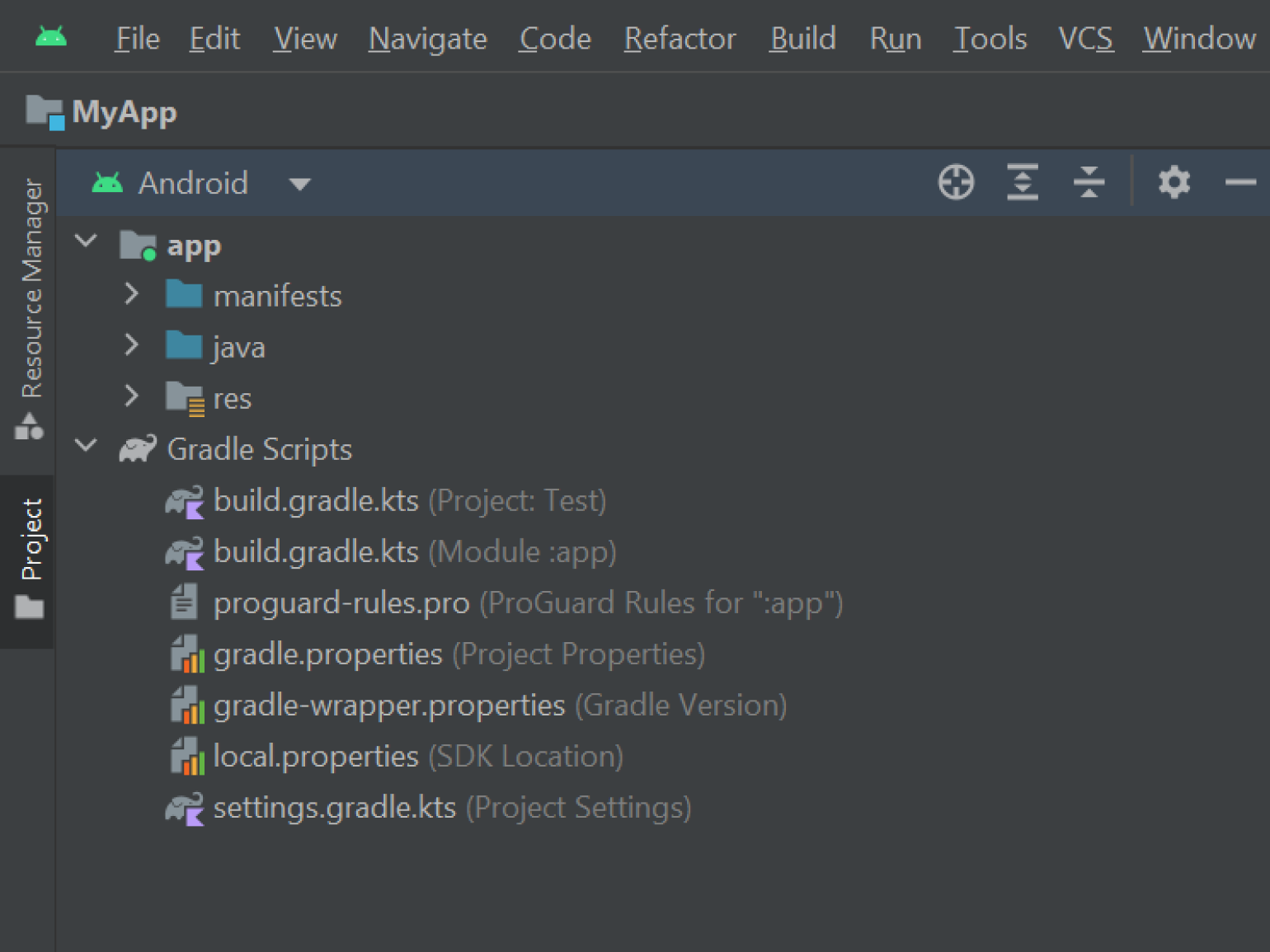Click the MyApp project folder icon

45,112
